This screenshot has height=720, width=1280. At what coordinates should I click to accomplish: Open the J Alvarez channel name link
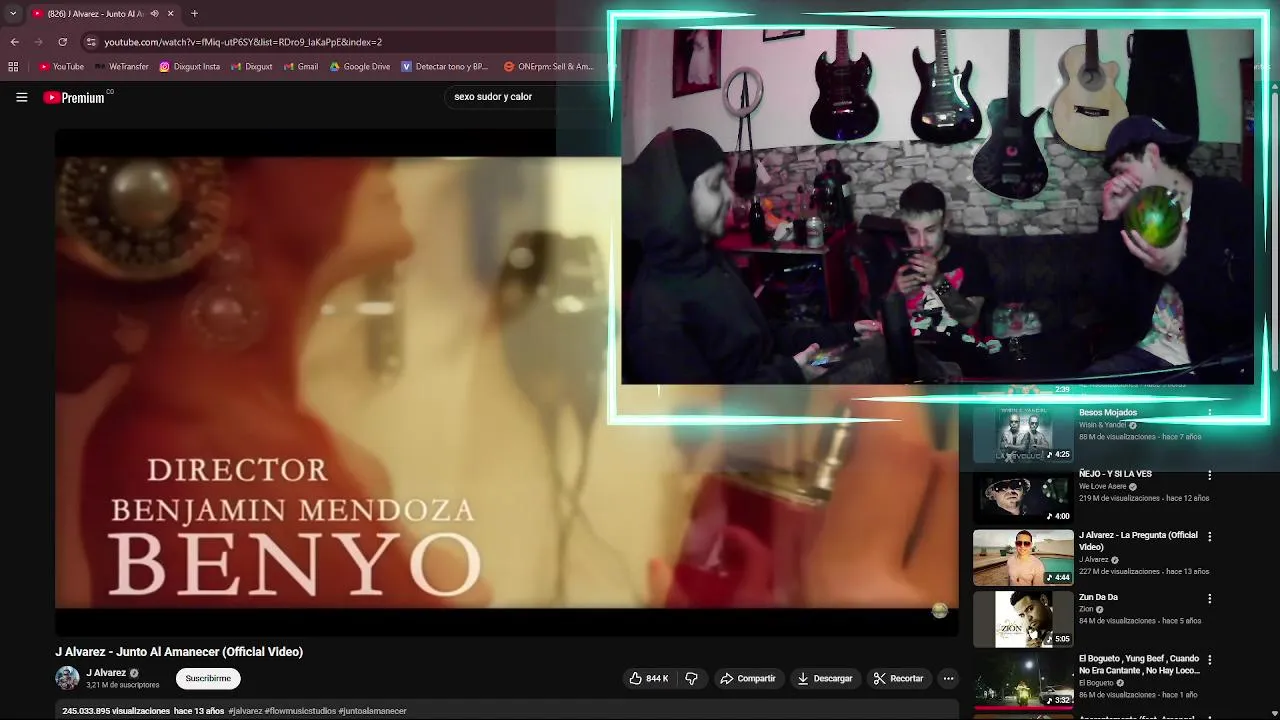click(x=106, y=673)
